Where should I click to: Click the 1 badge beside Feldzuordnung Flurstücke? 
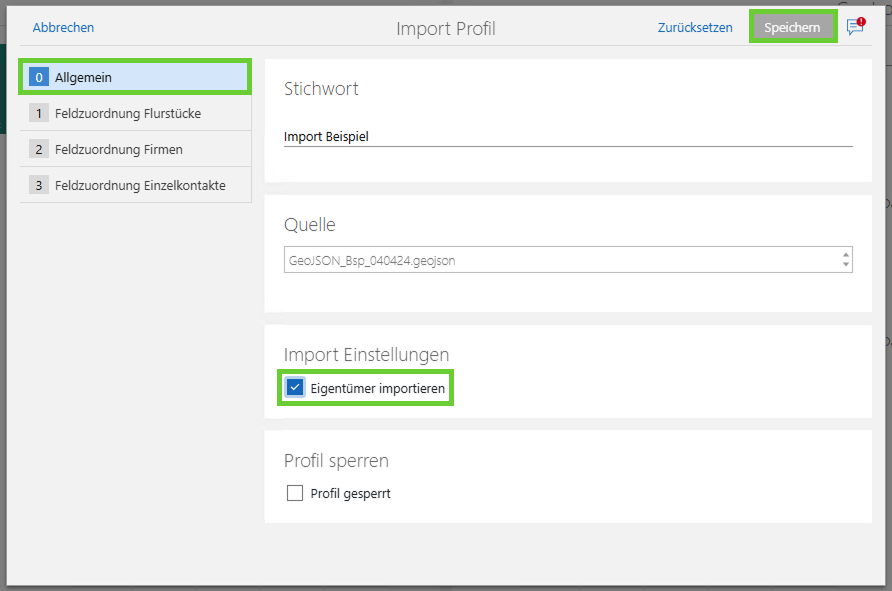click(x=39, y=113)
